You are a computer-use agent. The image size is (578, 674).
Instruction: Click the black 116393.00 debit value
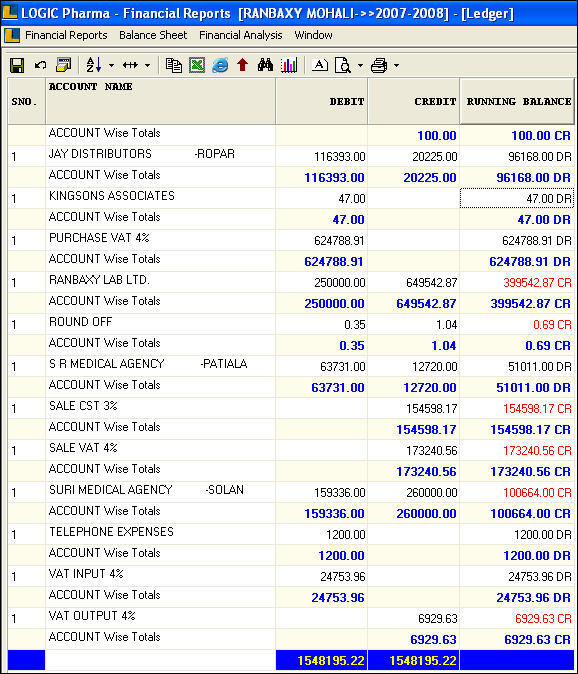339,157
